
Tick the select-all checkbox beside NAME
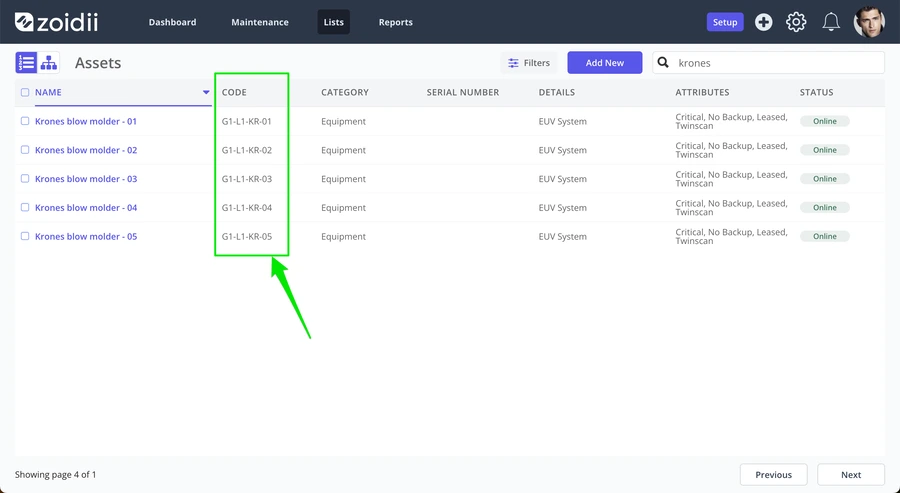(25, 92)
